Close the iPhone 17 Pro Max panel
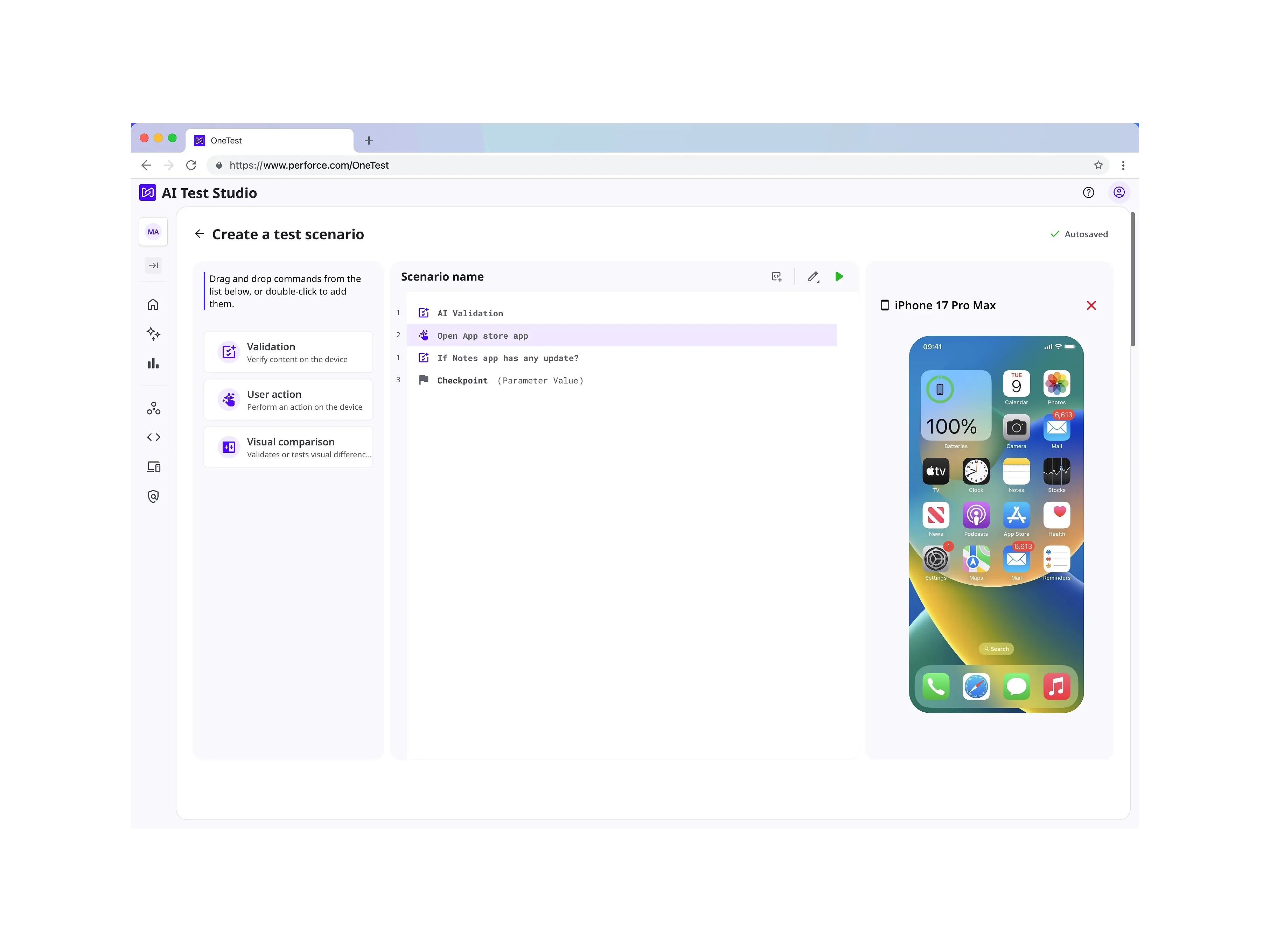 1091,305
